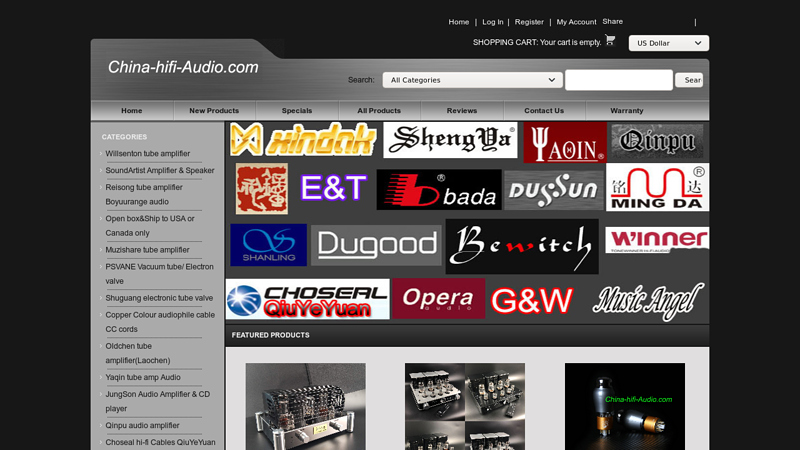Expand the All Categories search dropdown

tap(472, 80)
